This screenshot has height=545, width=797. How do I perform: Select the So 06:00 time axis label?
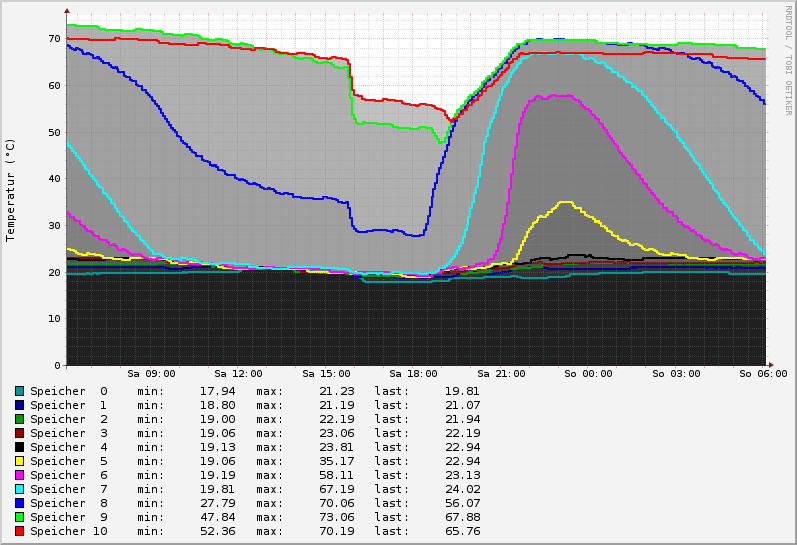762,374
